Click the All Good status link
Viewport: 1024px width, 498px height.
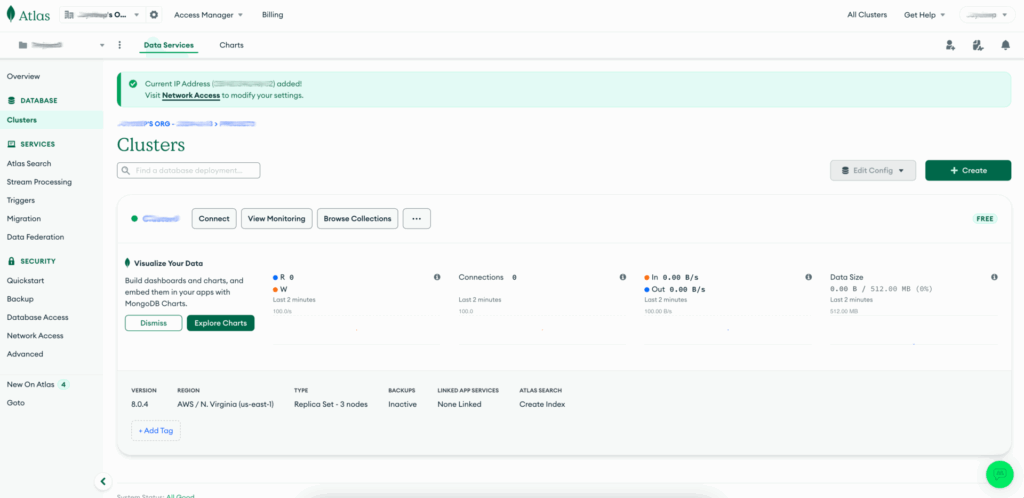click(x=180, y=495)
